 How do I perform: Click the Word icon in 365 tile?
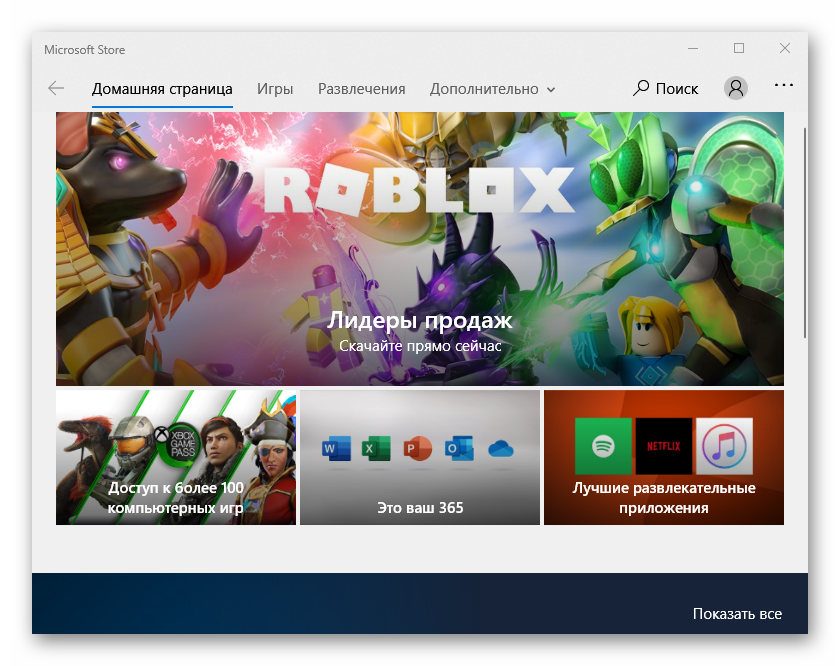point(332,449)
